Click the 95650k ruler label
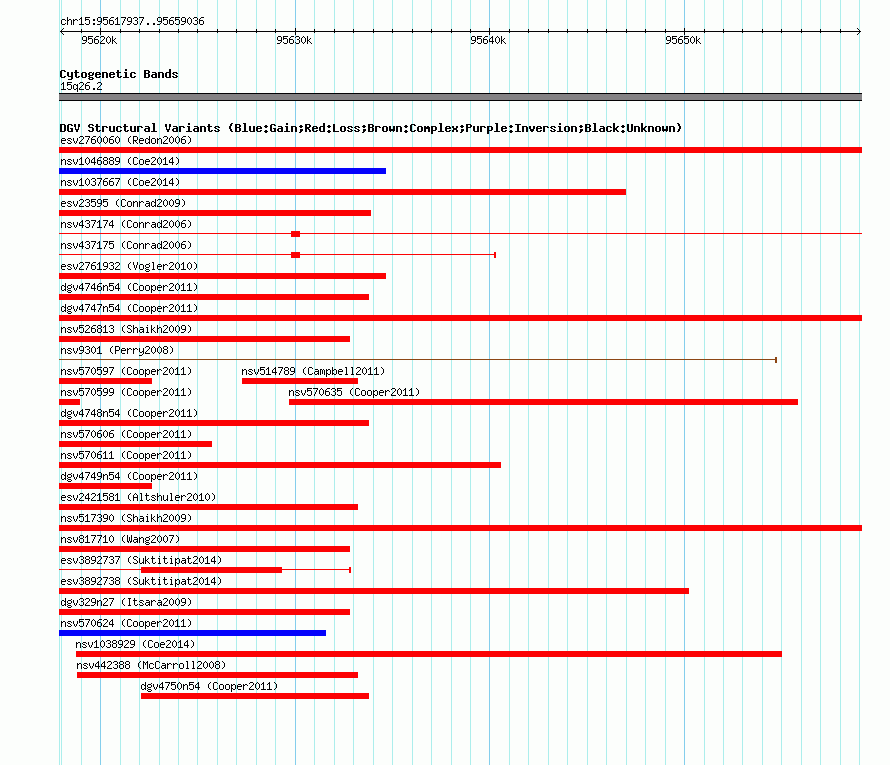This screenshot has height=765, width=890. tap(683, 40)
